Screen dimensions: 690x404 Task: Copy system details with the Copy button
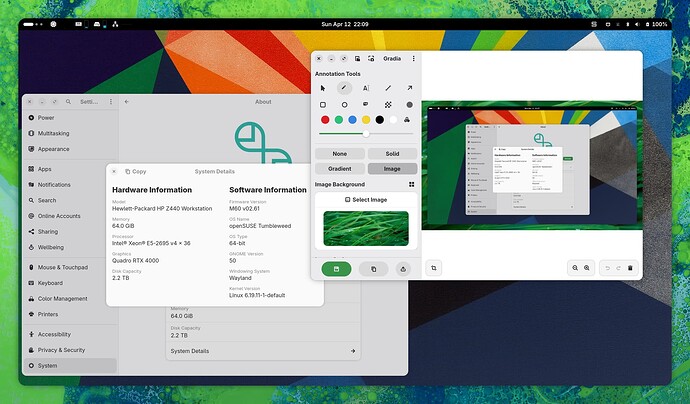(x=136, y=172)
